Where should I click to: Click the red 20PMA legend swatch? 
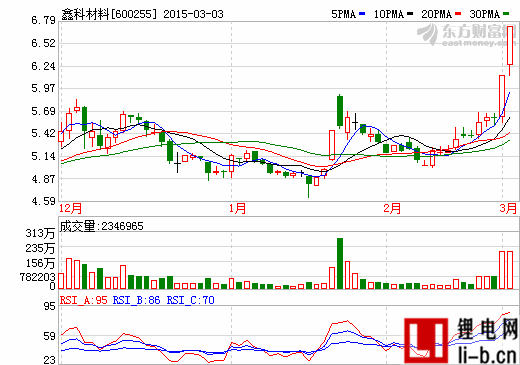click(x=458, y=14)
